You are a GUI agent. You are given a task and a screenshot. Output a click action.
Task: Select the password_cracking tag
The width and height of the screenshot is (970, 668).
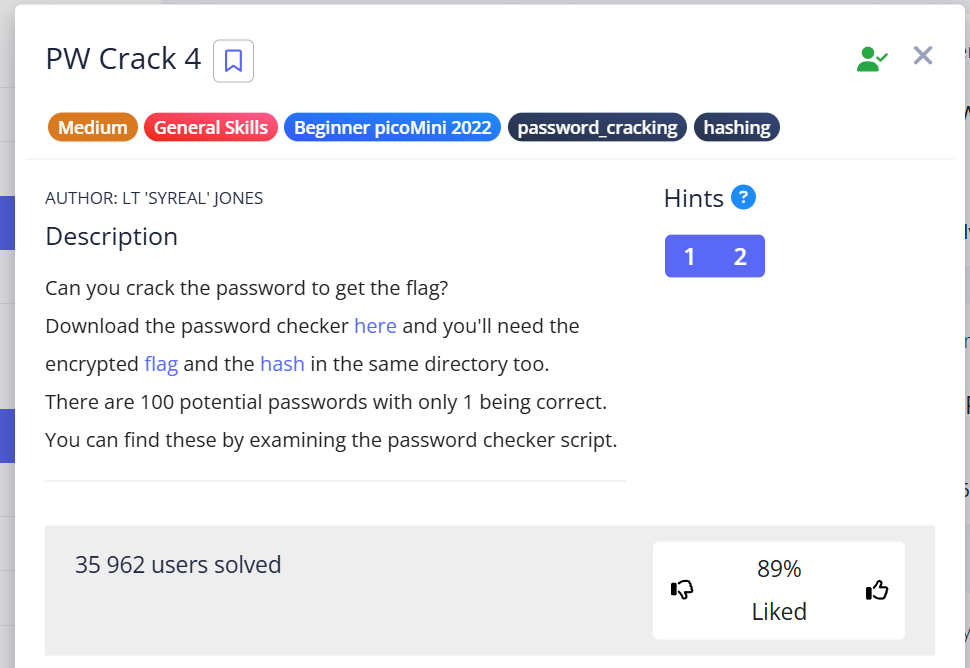coord(597,127)
